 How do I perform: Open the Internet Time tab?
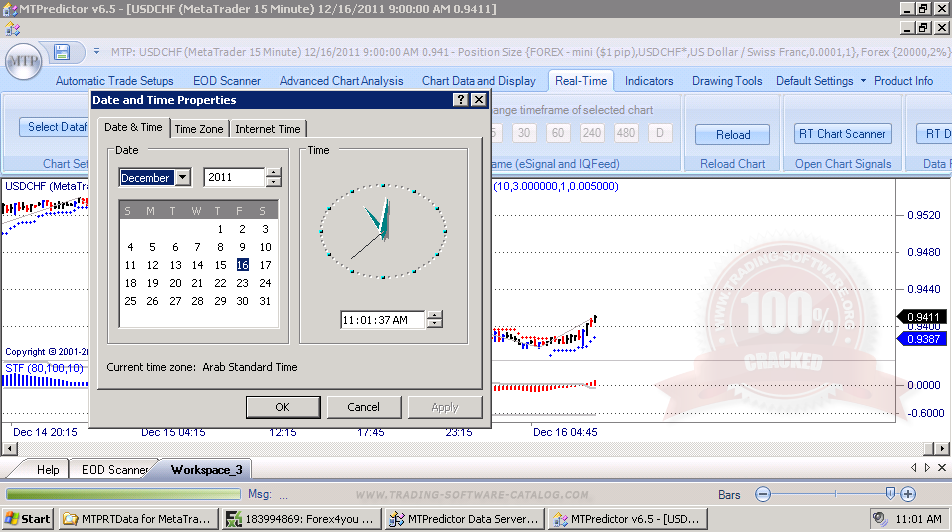click(267, 129)
